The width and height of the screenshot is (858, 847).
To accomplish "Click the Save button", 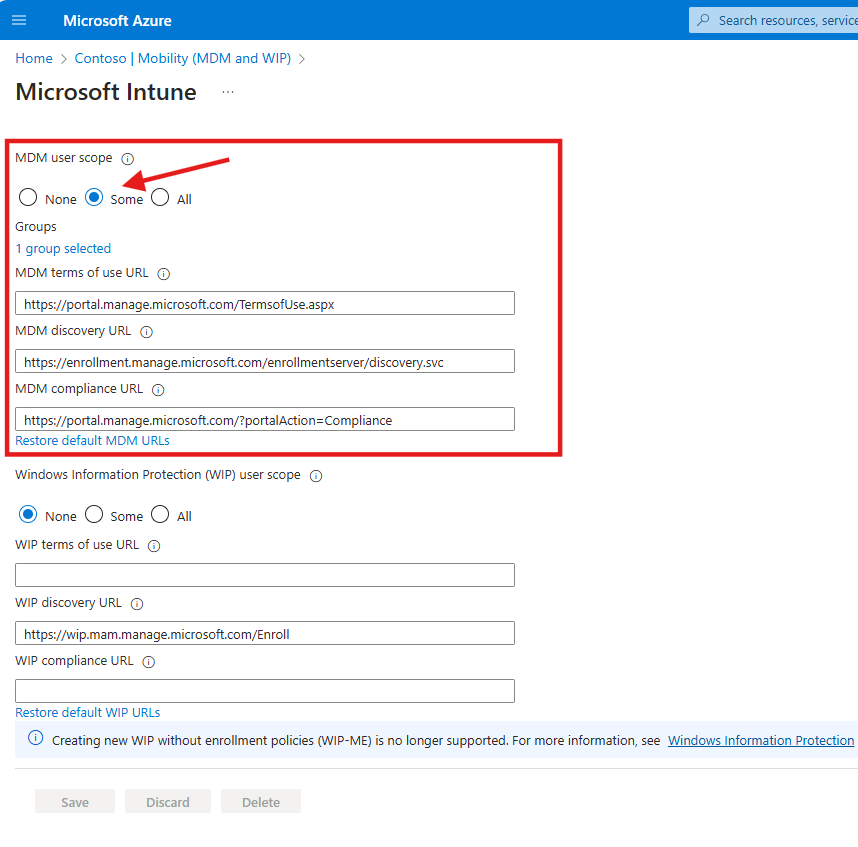I will point(75,802).
